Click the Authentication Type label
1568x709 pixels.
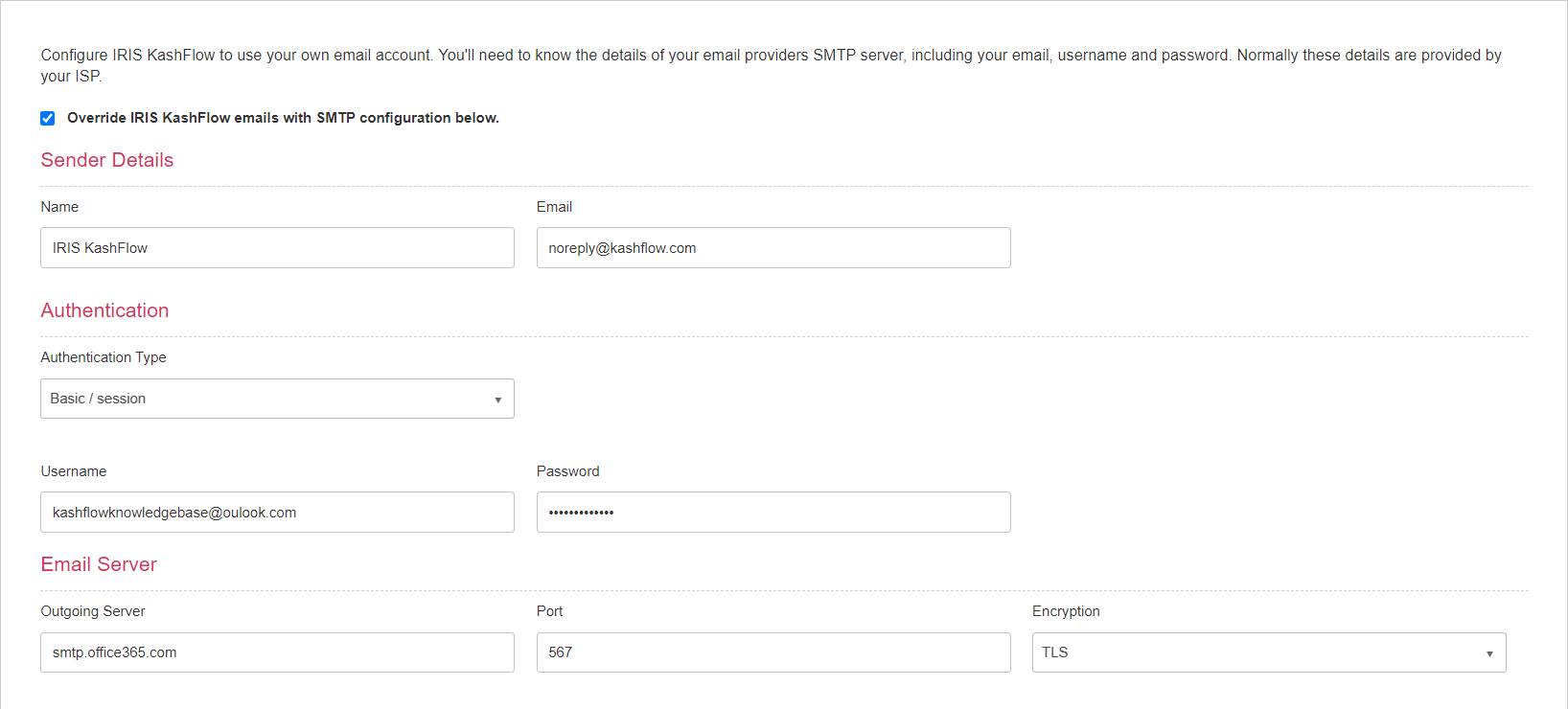[104, 357]
